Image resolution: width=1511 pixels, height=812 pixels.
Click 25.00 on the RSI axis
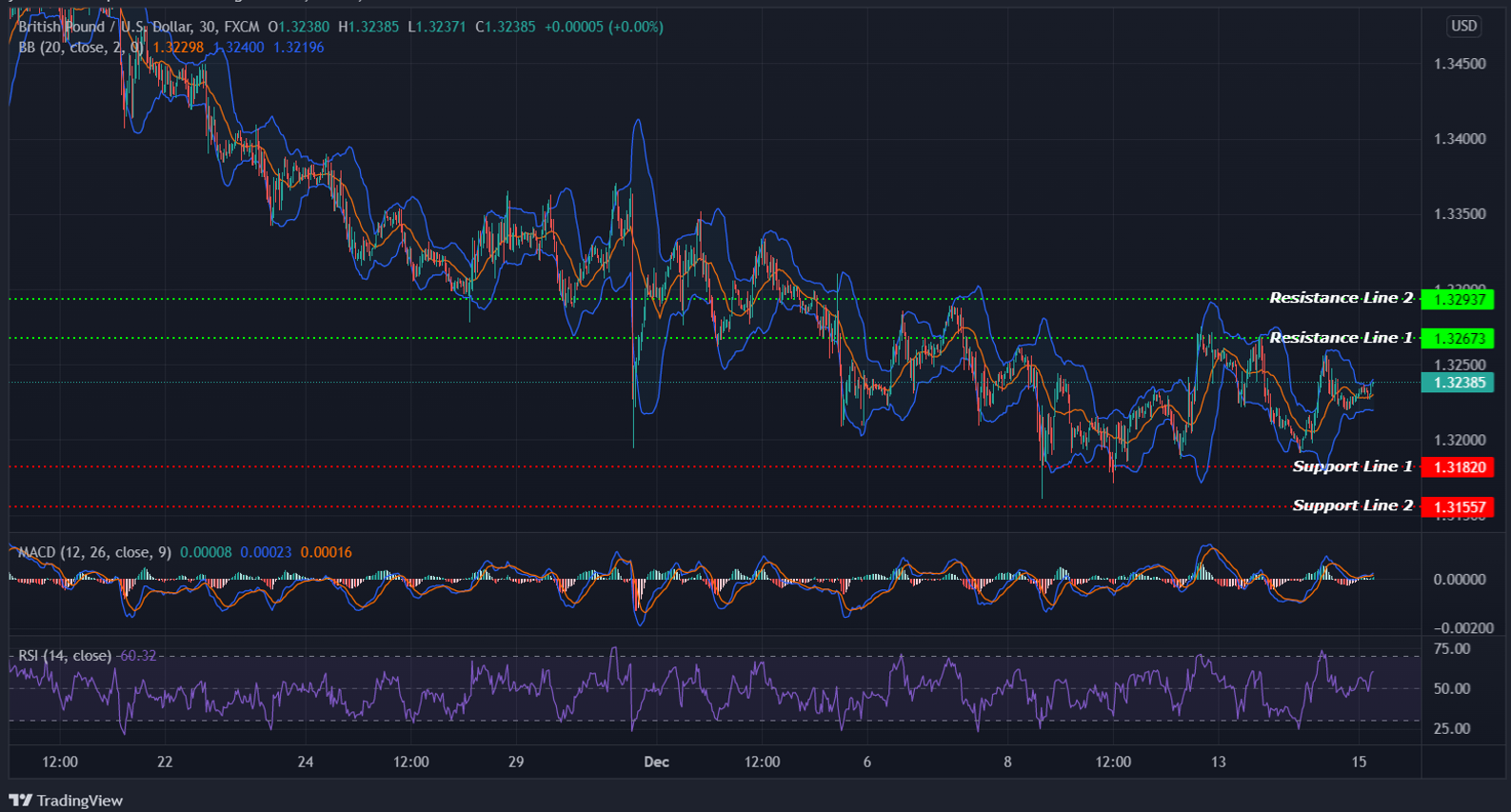click(x=1452, y=728)
